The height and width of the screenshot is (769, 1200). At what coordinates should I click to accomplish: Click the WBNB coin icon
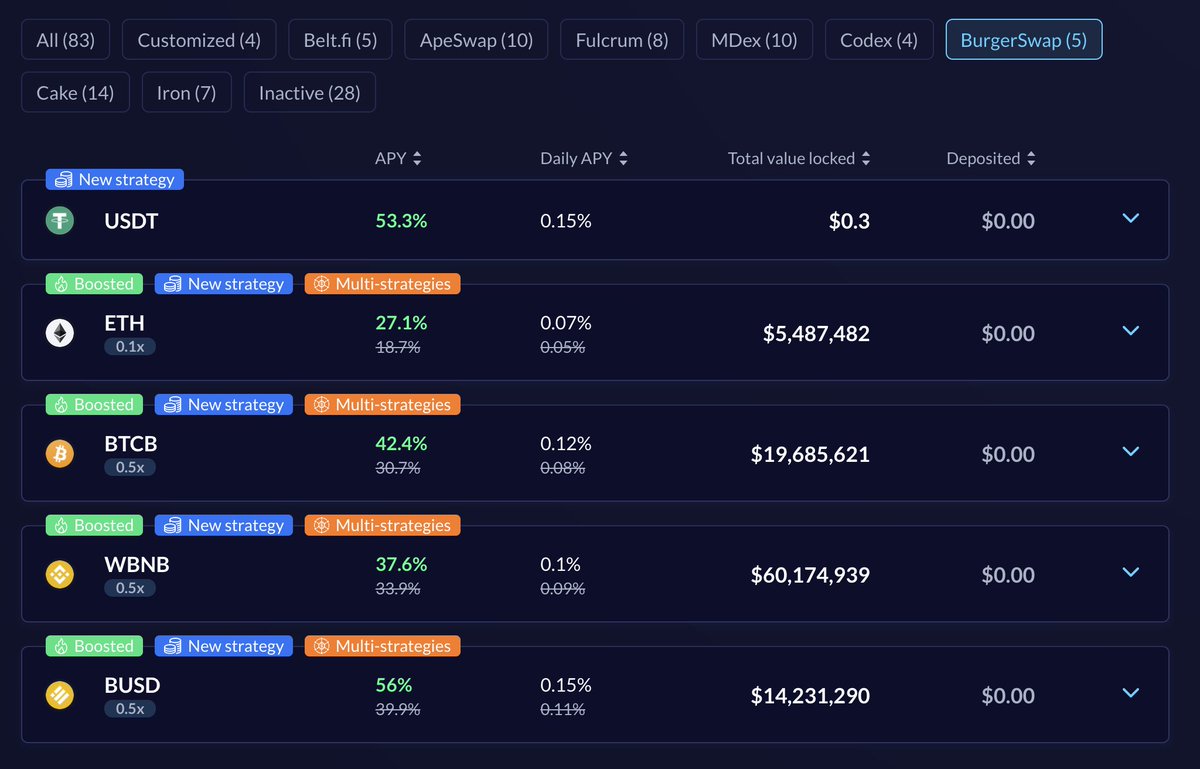60,574
